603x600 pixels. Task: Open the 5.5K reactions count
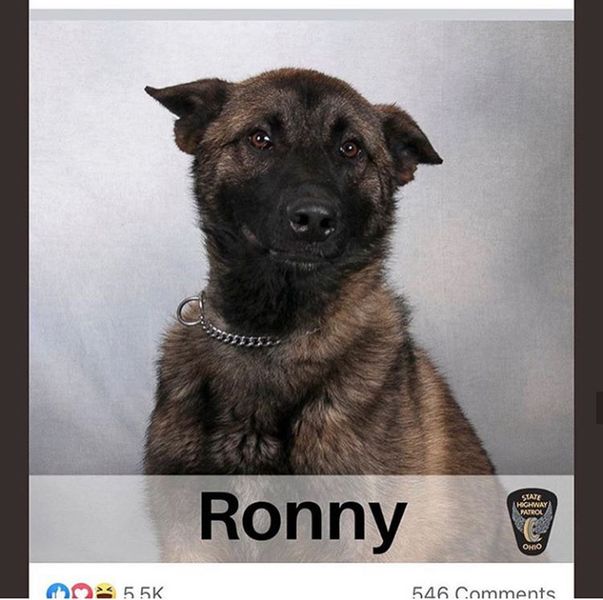tap(143, 593)
